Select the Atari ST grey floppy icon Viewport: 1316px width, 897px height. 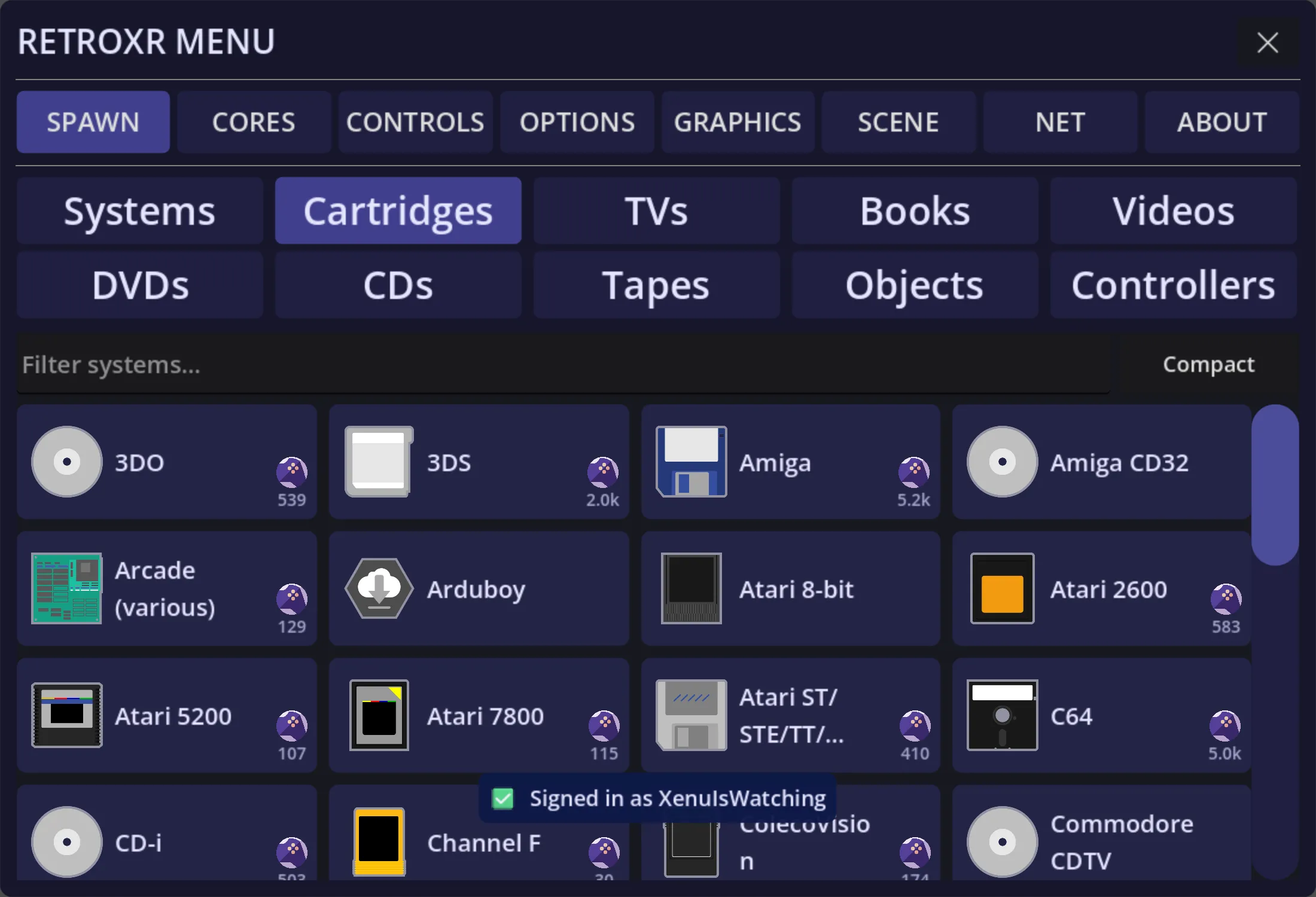pos(691,715)
